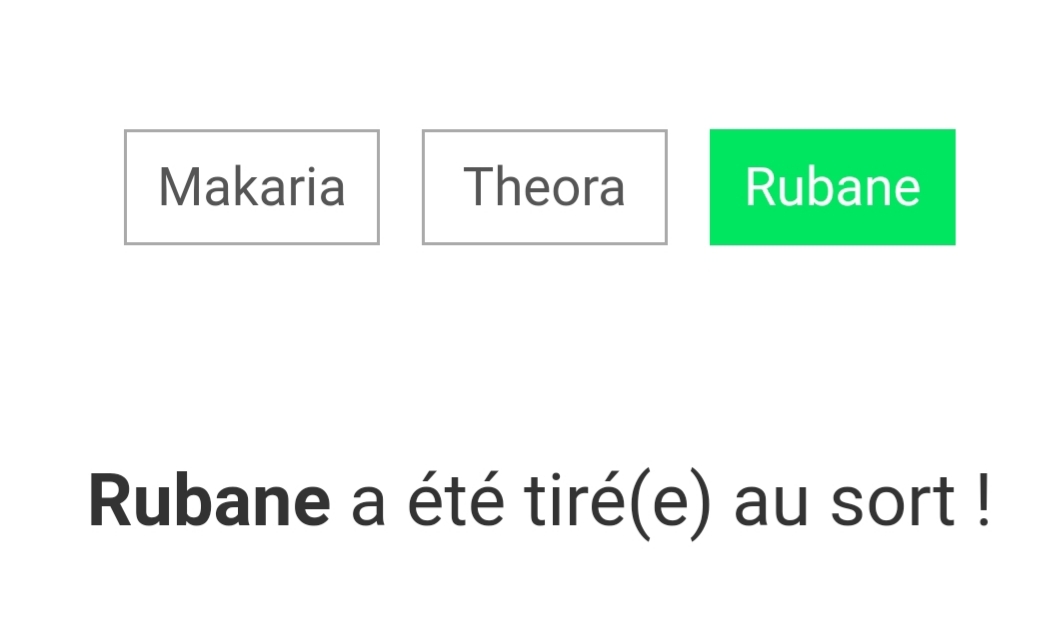Click the Makaria name button

click(251, 187)
